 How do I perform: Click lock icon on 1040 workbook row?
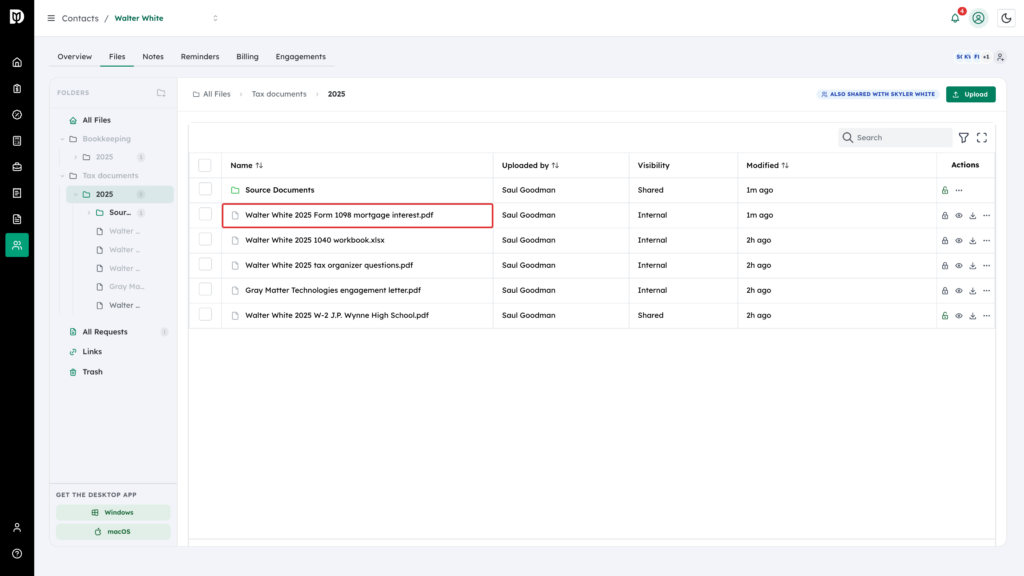pyautogui.click(x=944, y=240)
